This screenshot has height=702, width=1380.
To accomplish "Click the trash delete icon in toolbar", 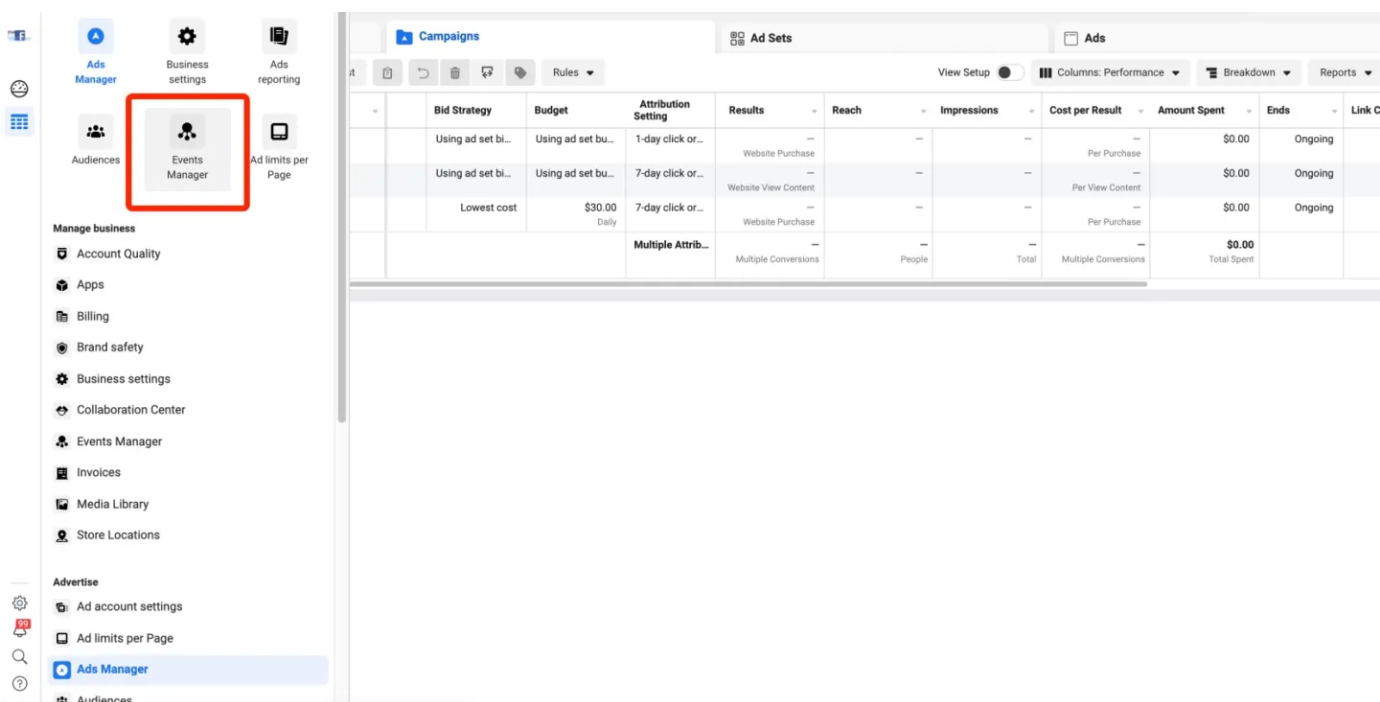I will click(x=455, y=73).
